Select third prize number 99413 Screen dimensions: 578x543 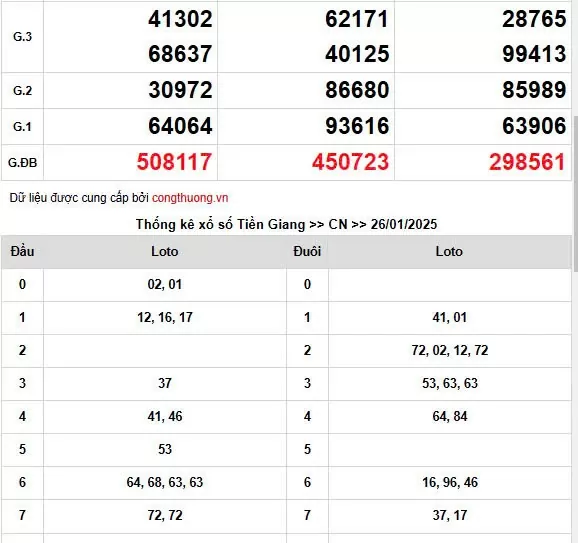click(534, 54)
